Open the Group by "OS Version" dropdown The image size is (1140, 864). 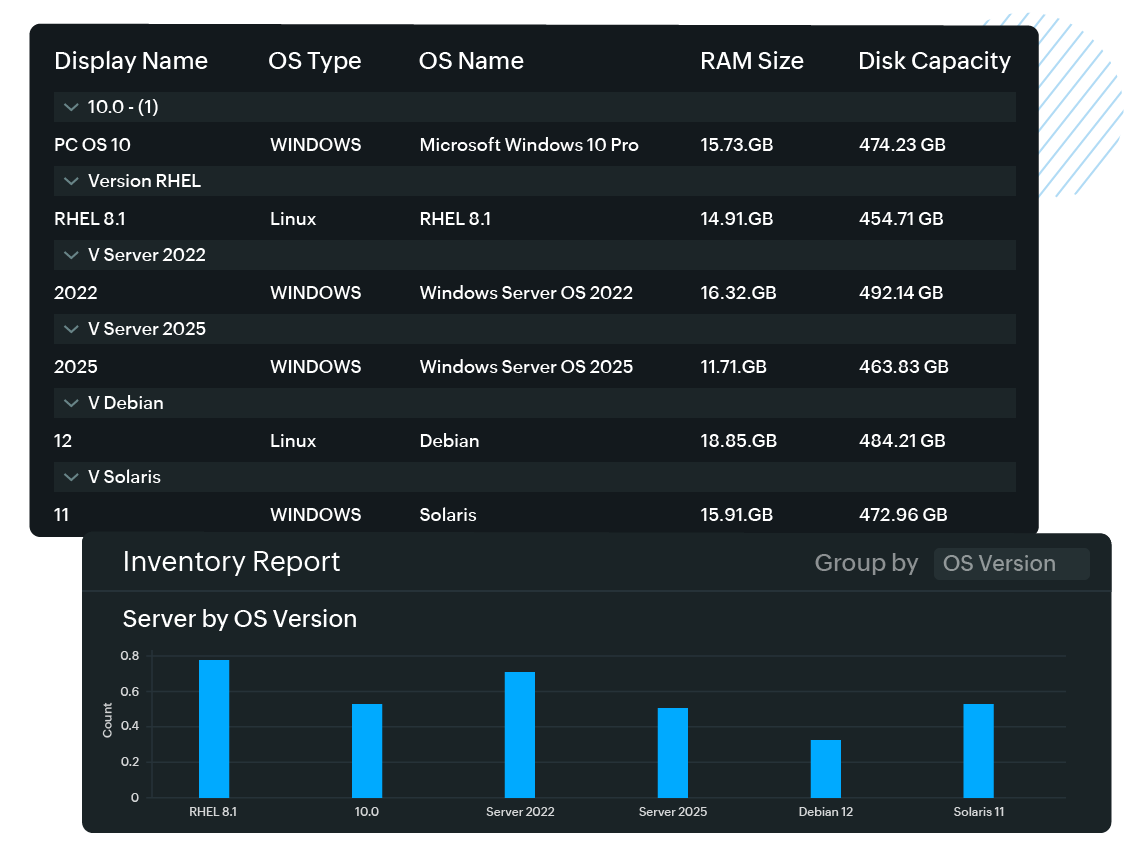tap(1011, 563)
